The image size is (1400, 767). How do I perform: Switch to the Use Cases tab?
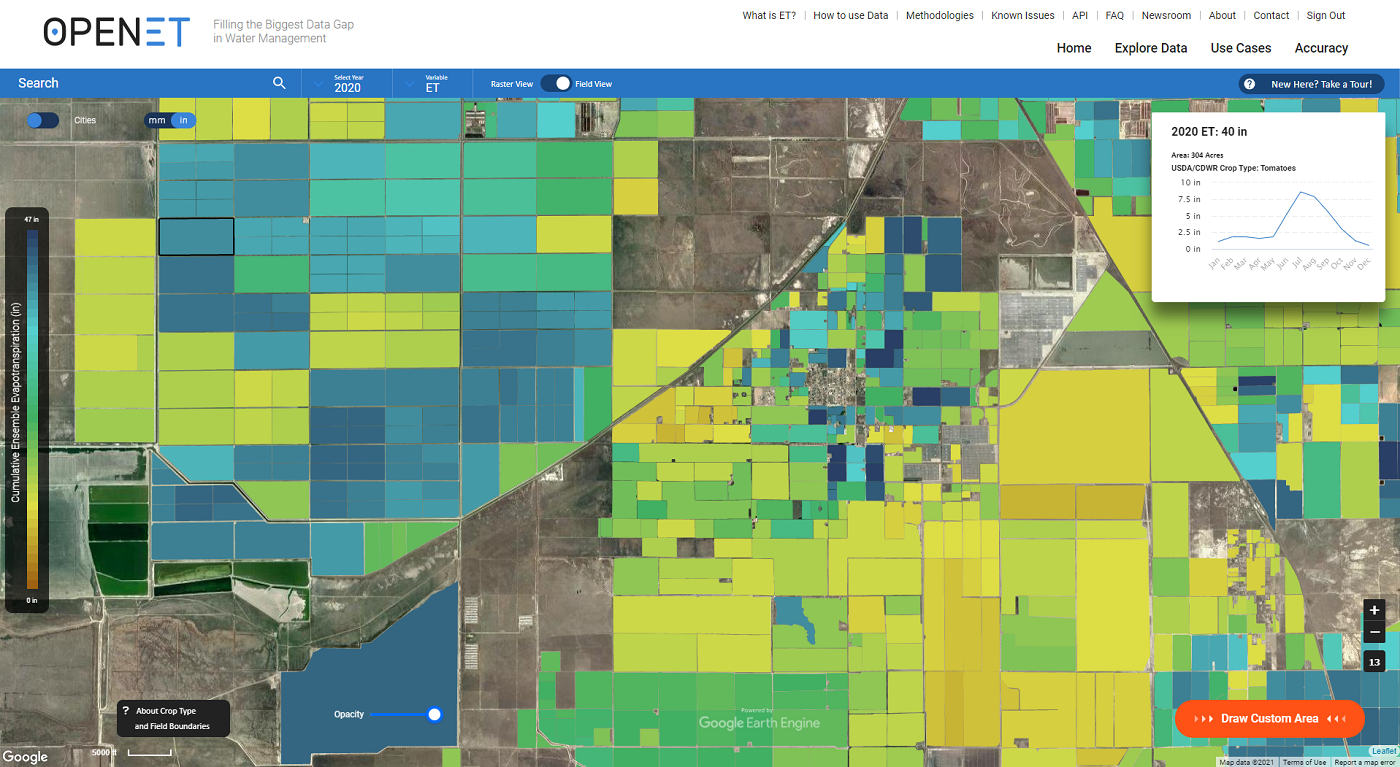1240,48
